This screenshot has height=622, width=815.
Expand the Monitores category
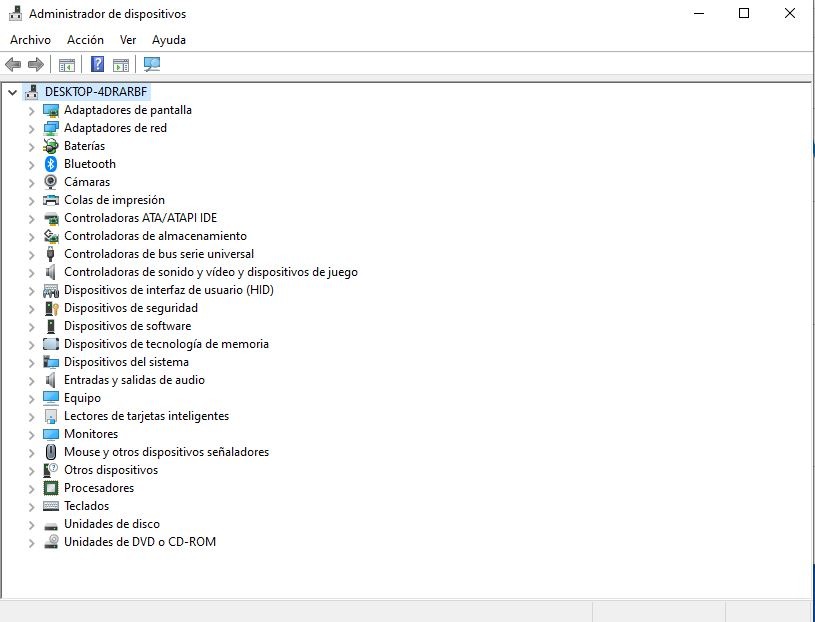pyautogui.click(x=31, y=434)
